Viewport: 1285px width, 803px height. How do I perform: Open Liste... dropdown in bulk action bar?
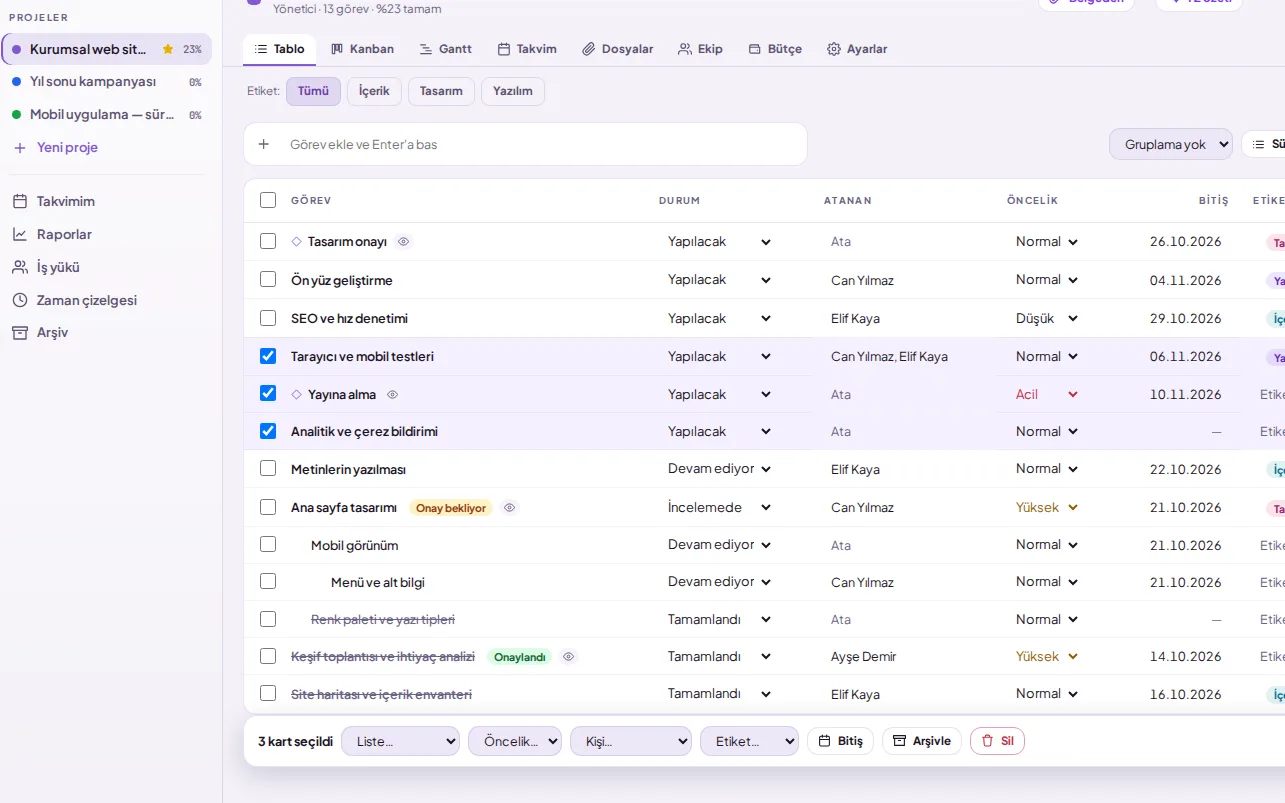[400, 741]
